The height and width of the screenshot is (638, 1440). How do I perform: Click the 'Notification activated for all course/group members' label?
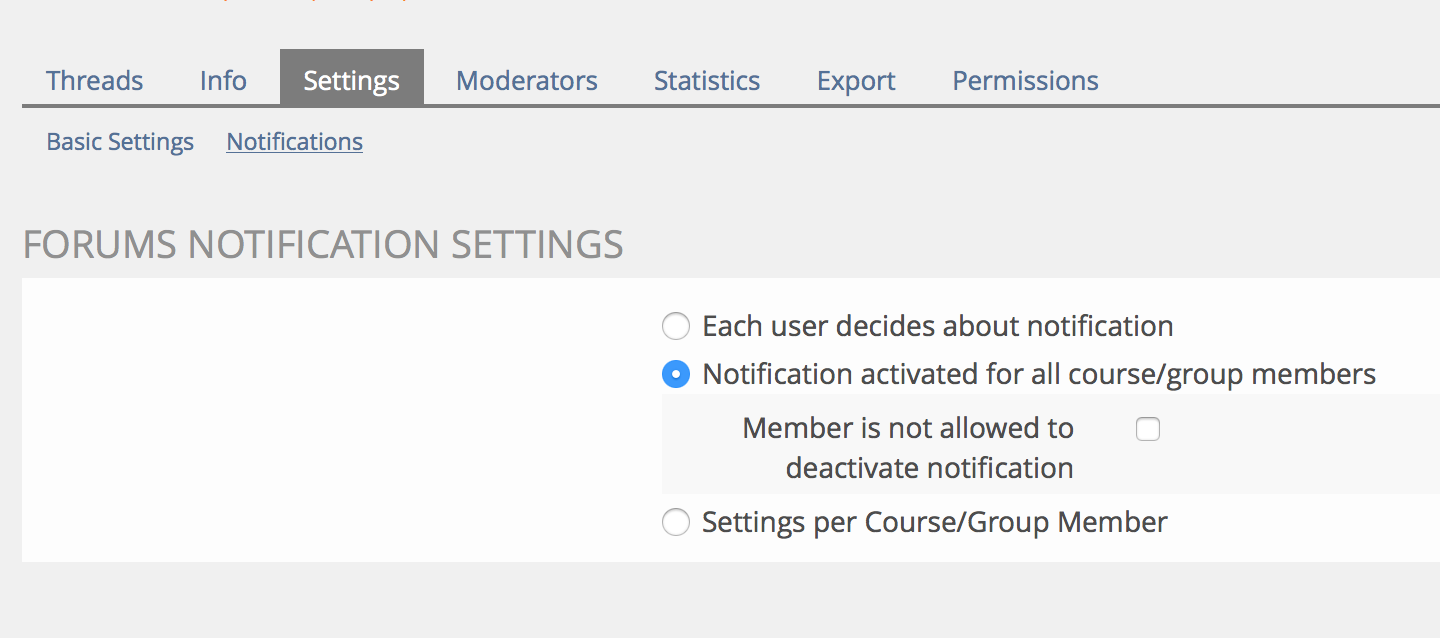(1038, 375)
